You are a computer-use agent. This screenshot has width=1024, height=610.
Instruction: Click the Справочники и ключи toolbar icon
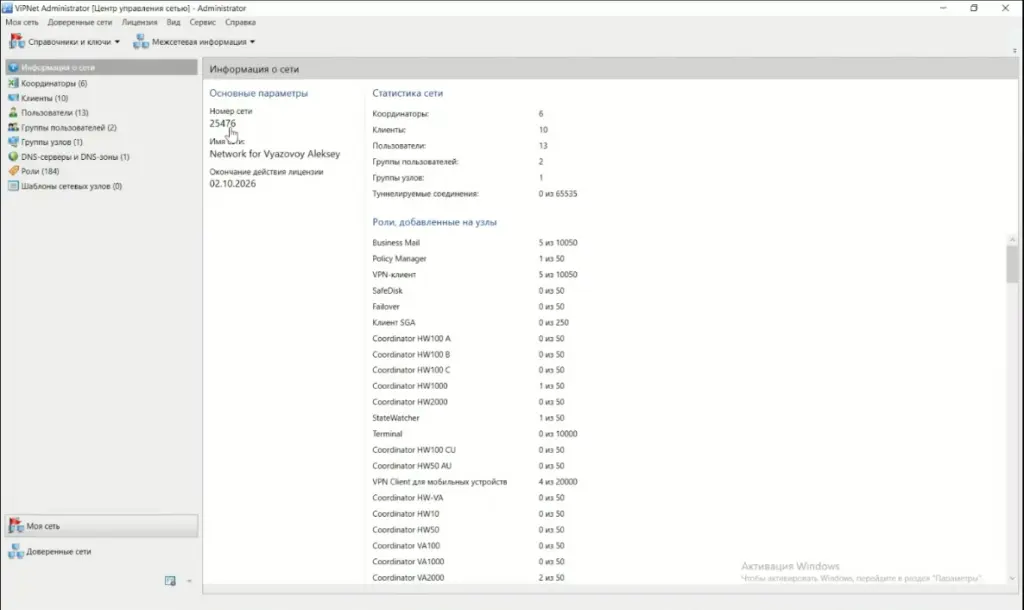pos(17,42)
